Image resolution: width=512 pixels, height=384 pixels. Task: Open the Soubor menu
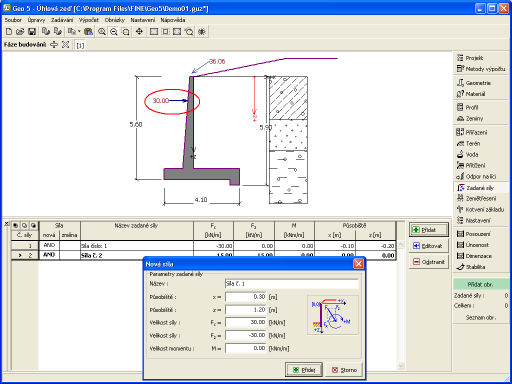point(13,20)
